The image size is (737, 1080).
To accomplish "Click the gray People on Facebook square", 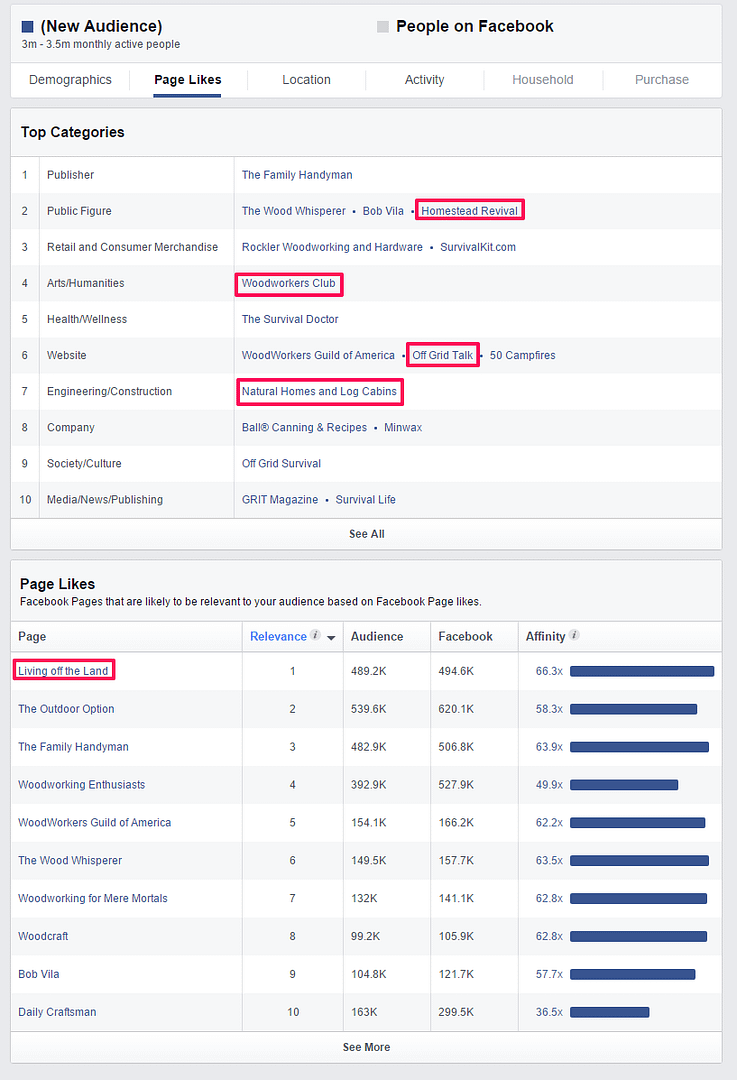I will pyautogui.click(x=382, y=27).
